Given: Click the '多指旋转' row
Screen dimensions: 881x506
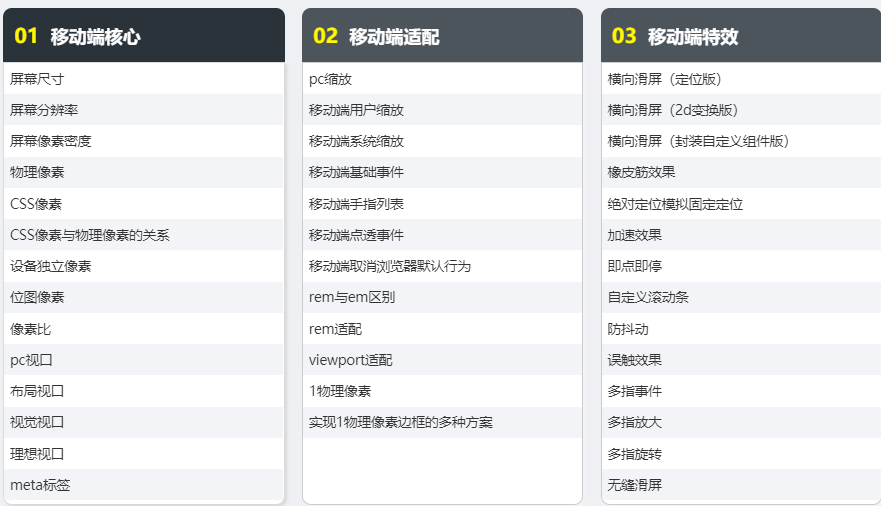Looking at the screenshot, I should click(x=741, y=454).
